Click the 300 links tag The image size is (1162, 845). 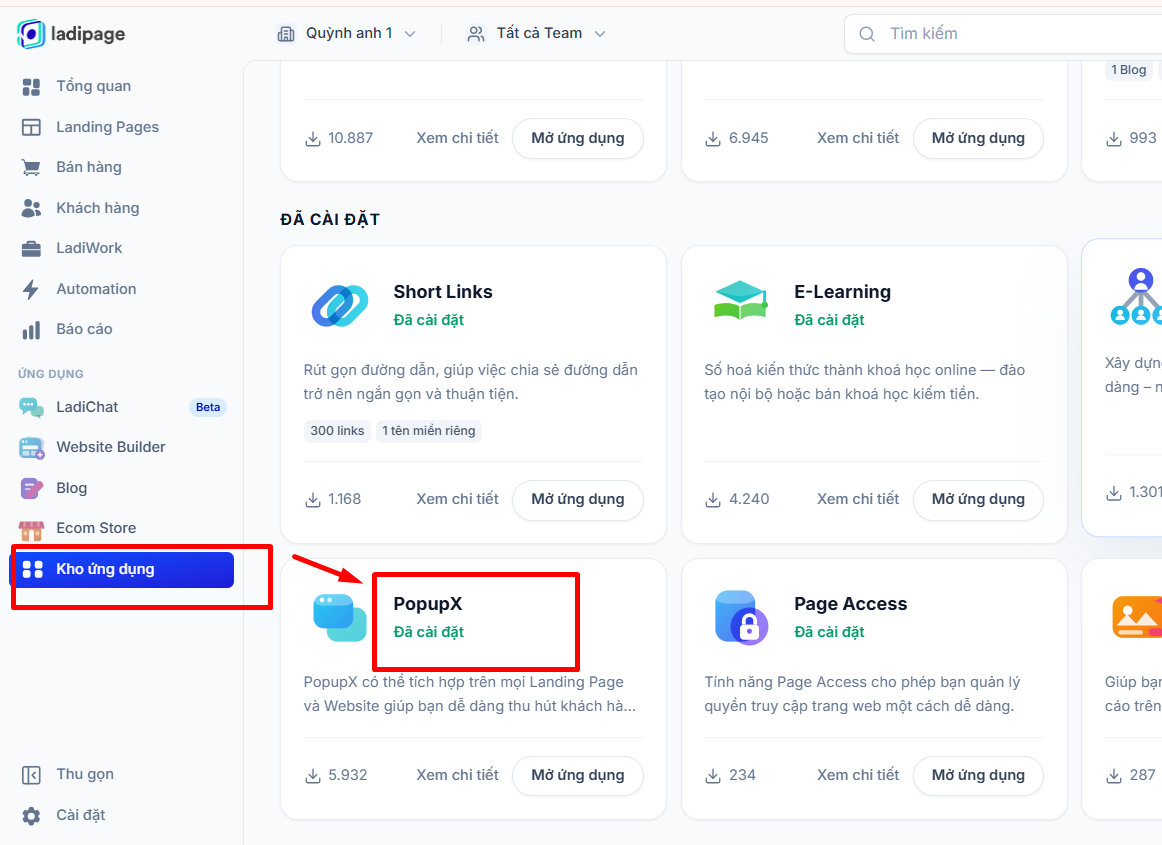337,431
